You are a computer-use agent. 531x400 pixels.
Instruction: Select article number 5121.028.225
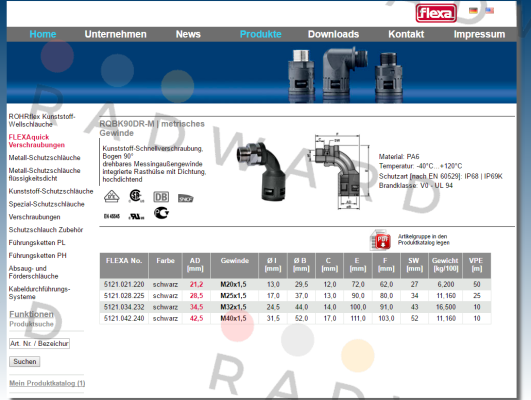124,296
